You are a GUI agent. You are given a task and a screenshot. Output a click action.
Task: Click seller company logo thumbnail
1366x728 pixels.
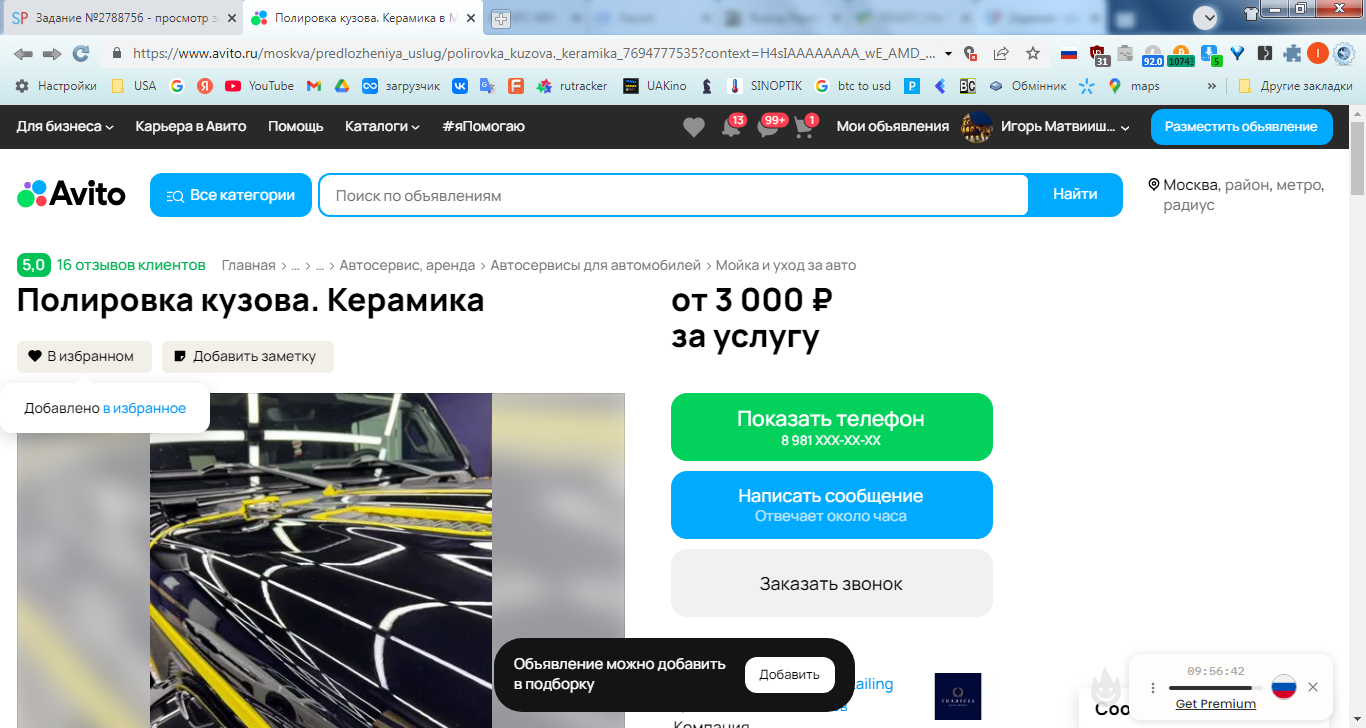[x=958, y=696]
